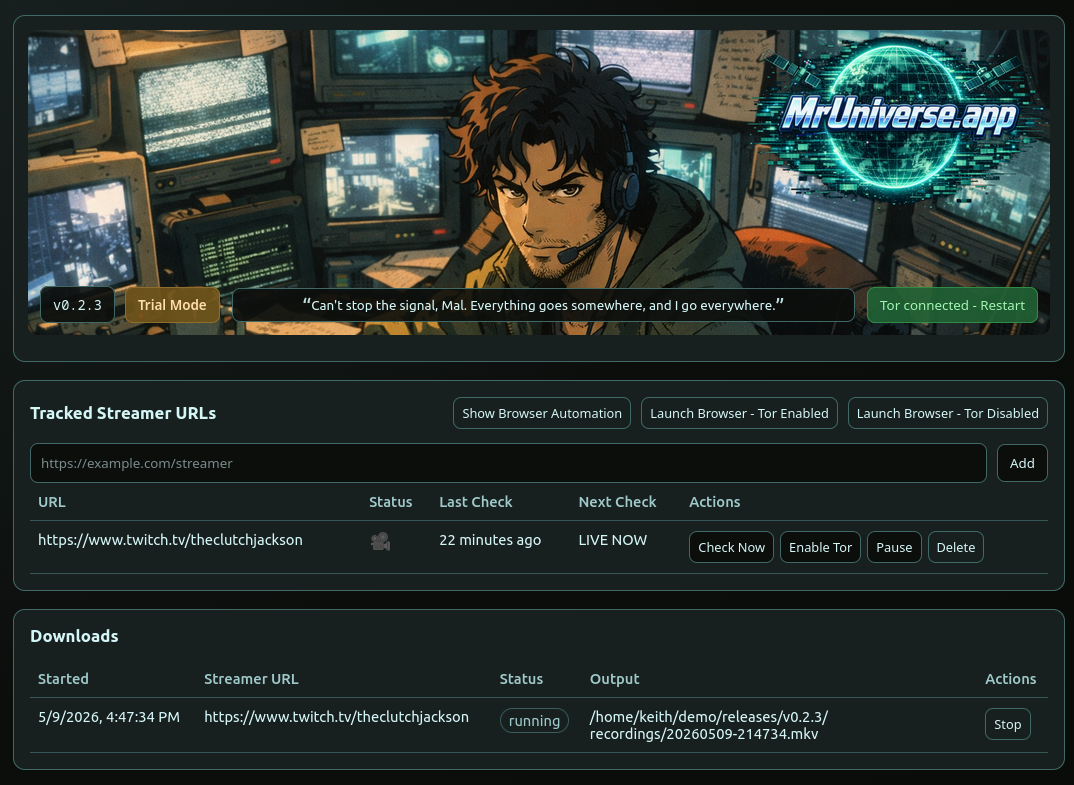Click the URL column header
The height and width of the screenshot is (785, 1074).
click(52, 501)
